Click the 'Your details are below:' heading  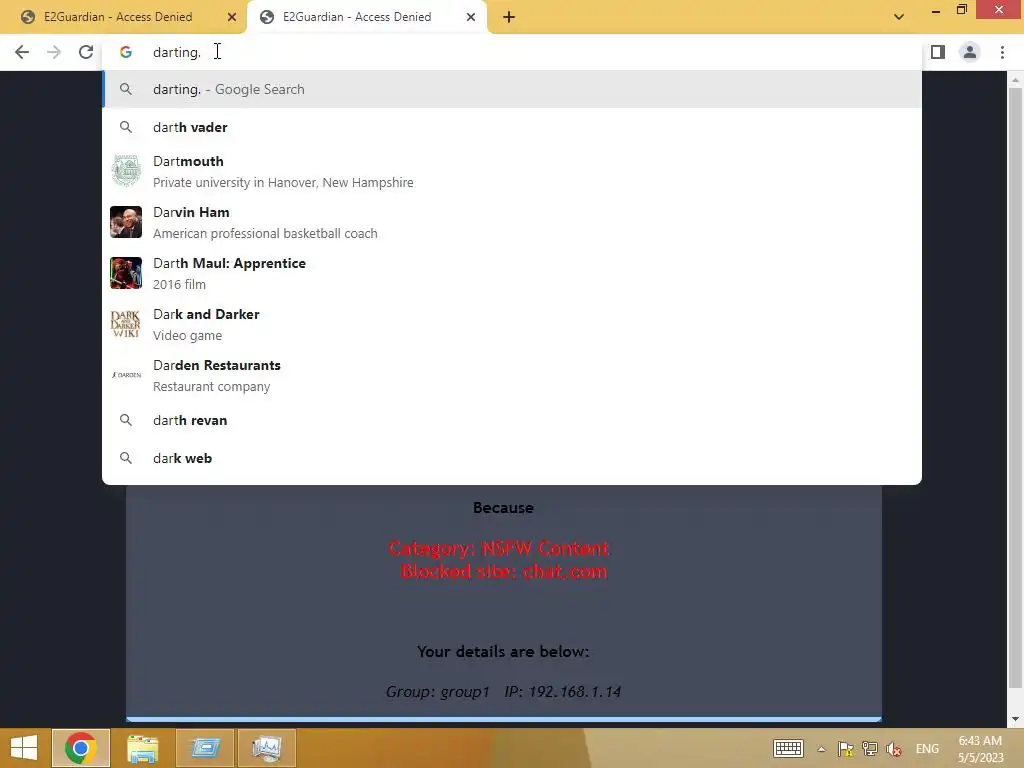pyautogui.click(x=504, y=652)
